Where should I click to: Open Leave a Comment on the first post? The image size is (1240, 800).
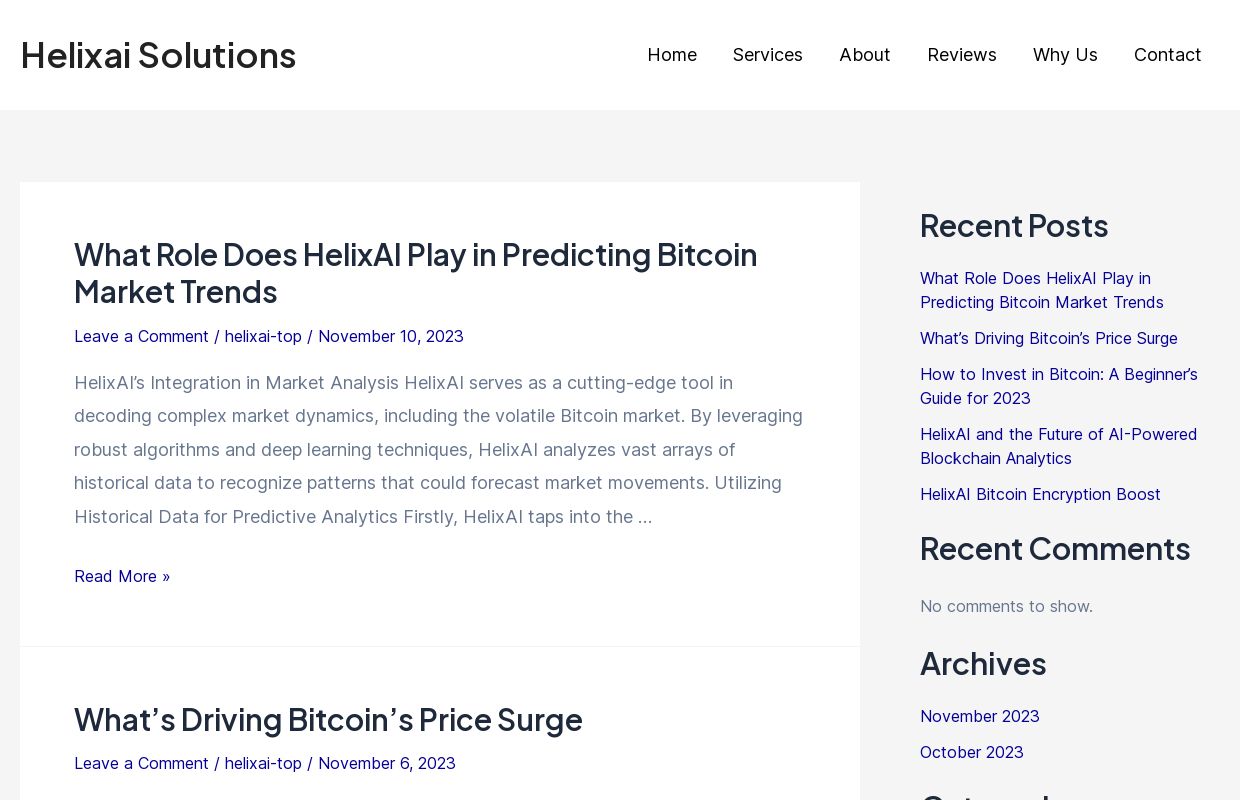(141, 336)
